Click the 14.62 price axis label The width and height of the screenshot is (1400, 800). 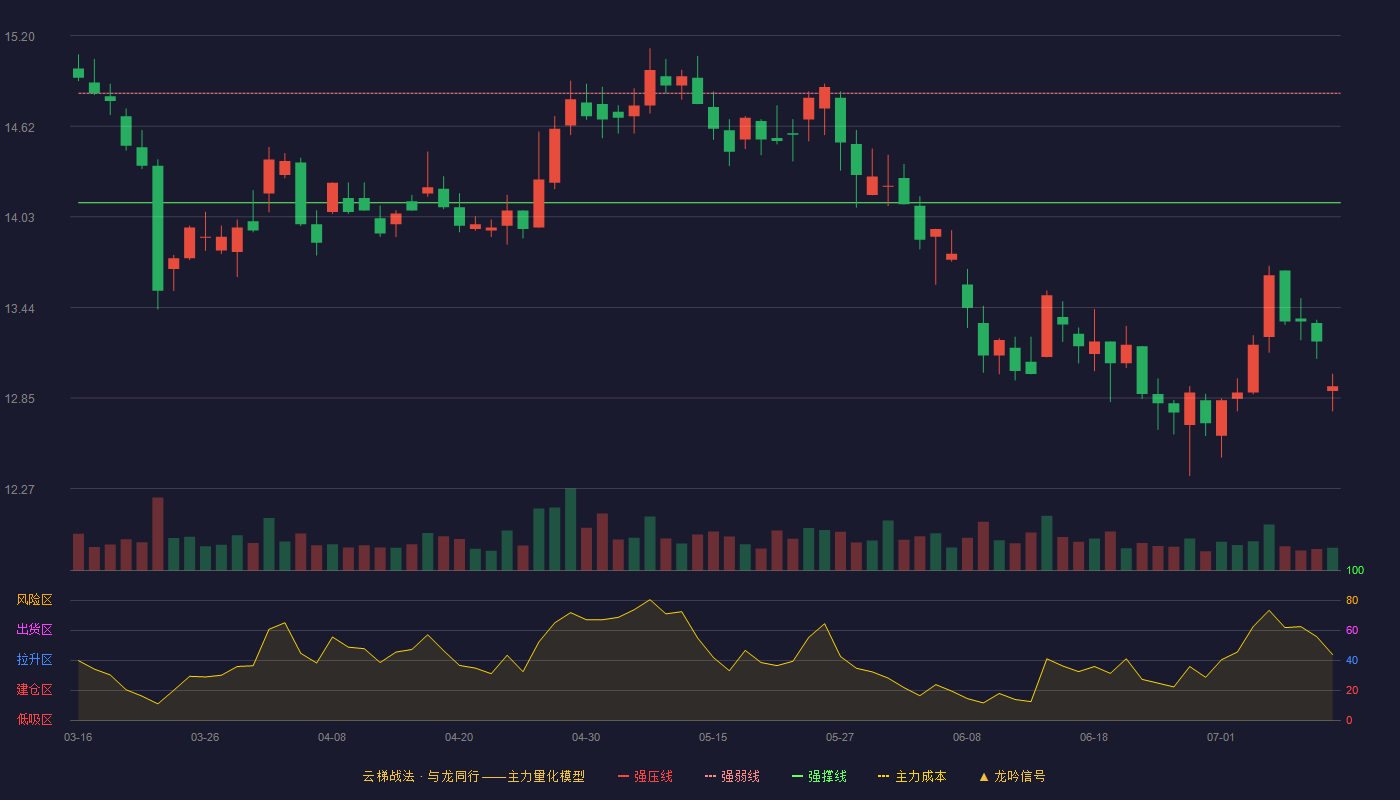coord(19,127)
